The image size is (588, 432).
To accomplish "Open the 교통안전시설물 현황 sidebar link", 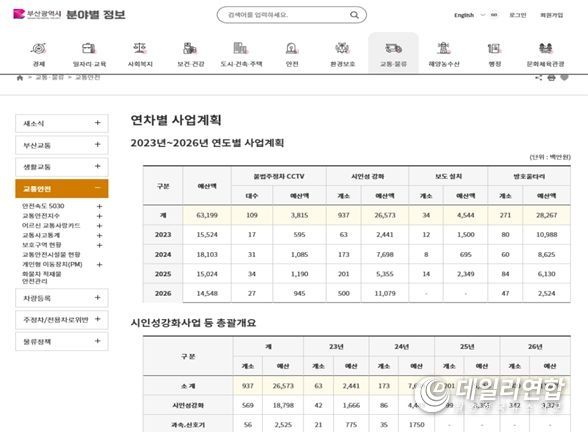I will coord(51,255).
